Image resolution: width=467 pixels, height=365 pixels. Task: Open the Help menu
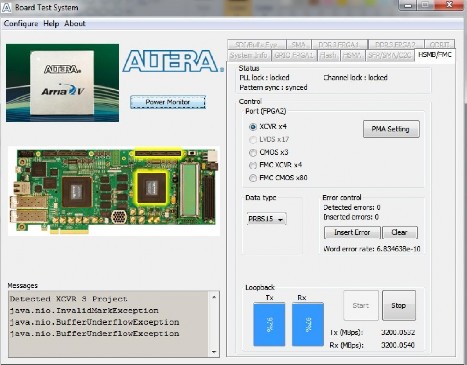click(x=51, y=24)
